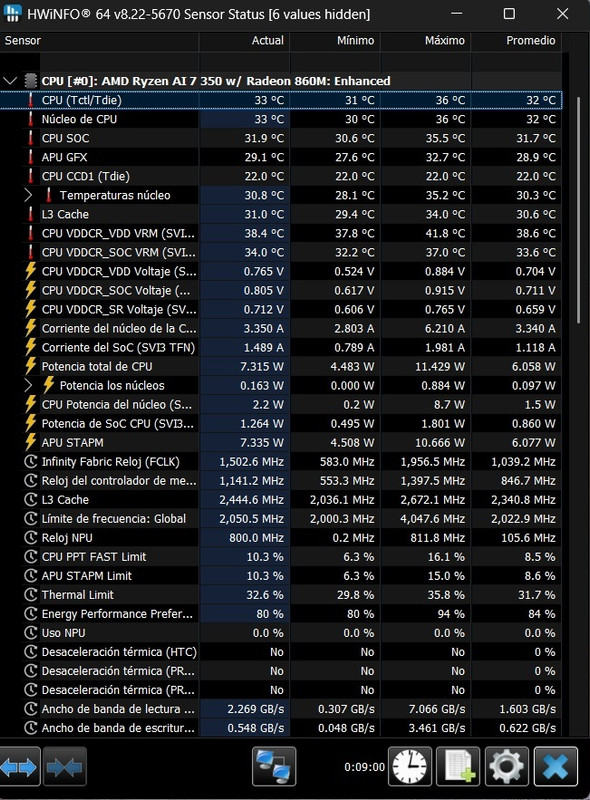Click the 11.429 W maximum value
The image size is (590, 800).
pos(440,366)
